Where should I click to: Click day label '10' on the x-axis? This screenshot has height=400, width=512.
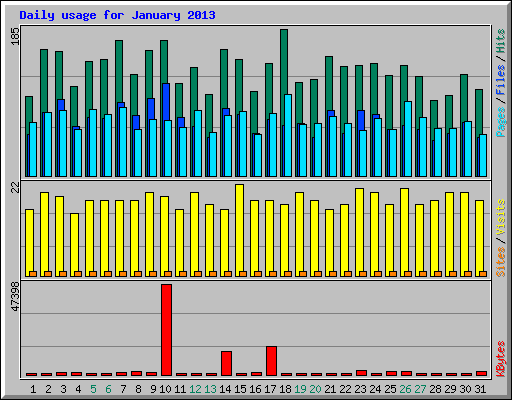[165, 389]
